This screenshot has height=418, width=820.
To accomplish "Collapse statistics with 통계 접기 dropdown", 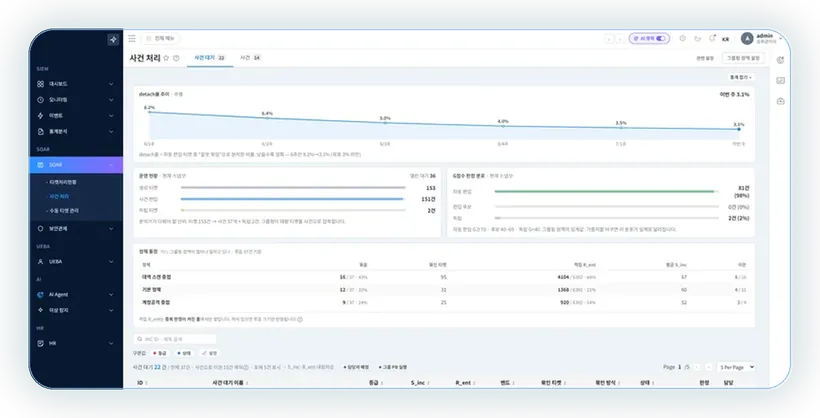I will (x=741, y=77).
